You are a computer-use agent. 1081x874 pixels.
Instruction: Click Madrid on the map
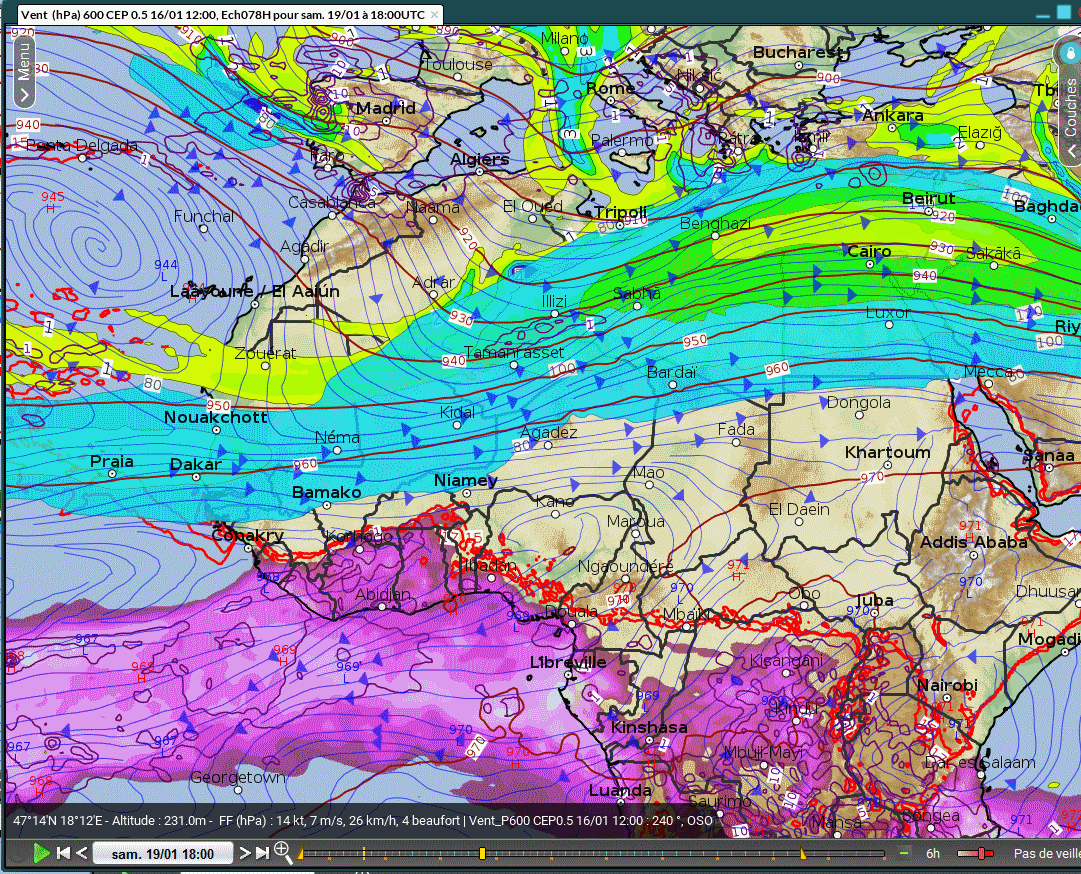click(385, 108)
